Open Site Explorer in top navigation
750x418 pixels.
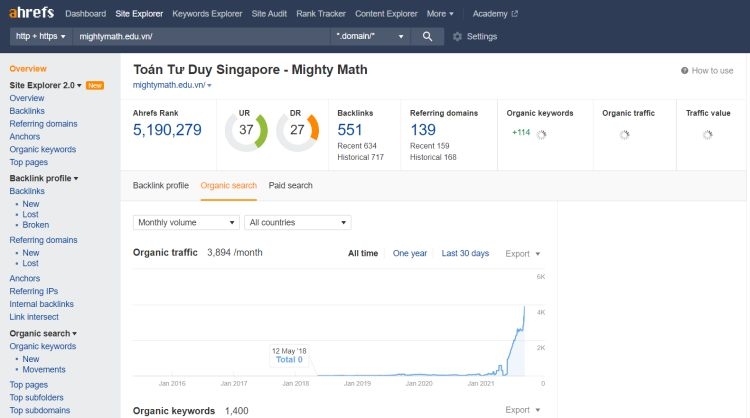[139, 14]
